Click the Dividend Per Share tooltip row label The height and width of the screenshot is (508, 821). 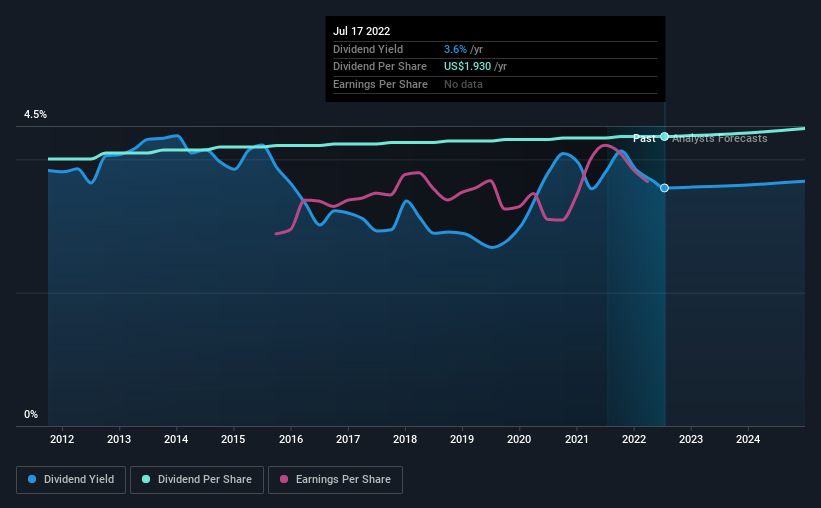click(x=380, y=67)
